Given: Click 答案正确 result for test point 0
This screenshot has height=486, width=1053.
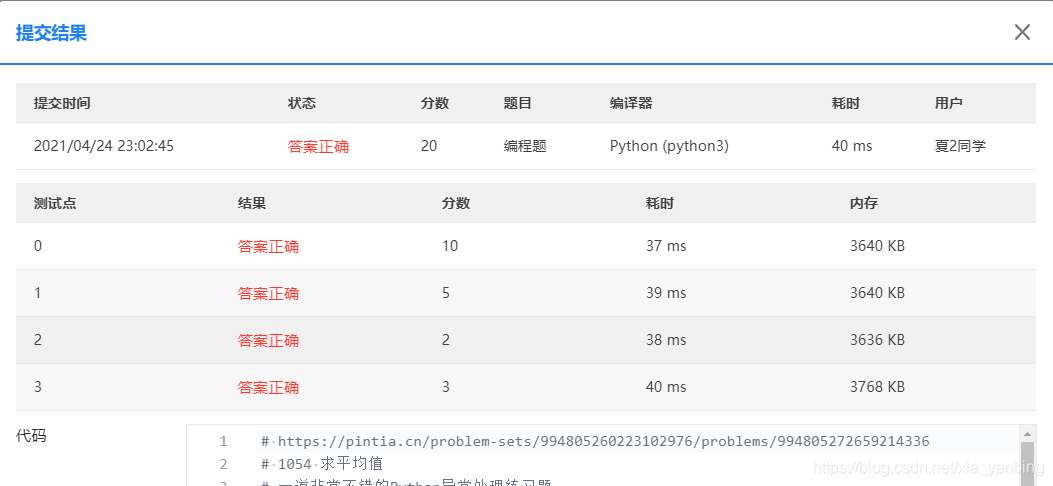Looking at the screenshot, I should click(268, 246).
